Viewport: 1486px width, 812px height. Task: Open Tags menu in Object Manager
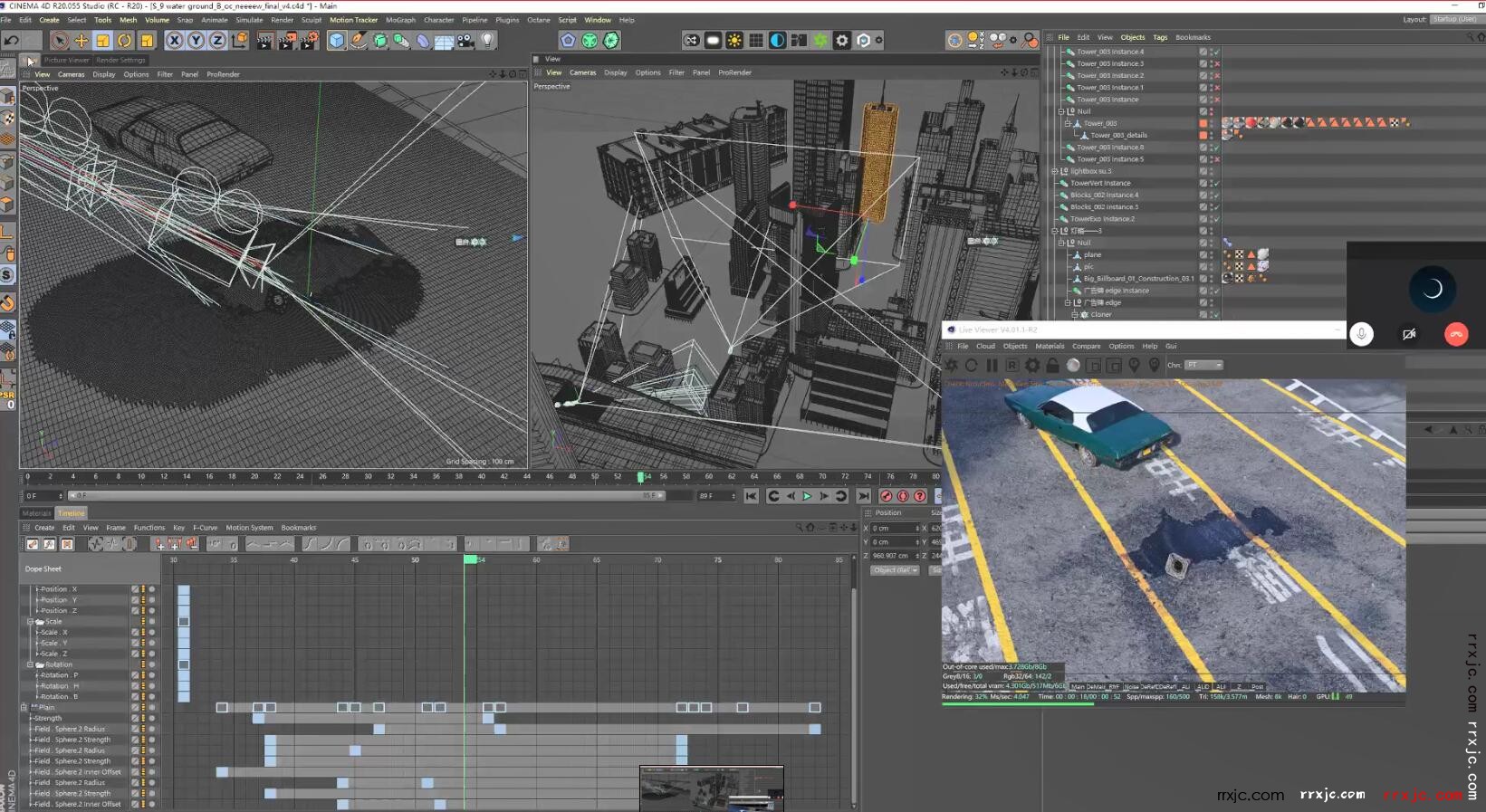(x=1160, y=37)
